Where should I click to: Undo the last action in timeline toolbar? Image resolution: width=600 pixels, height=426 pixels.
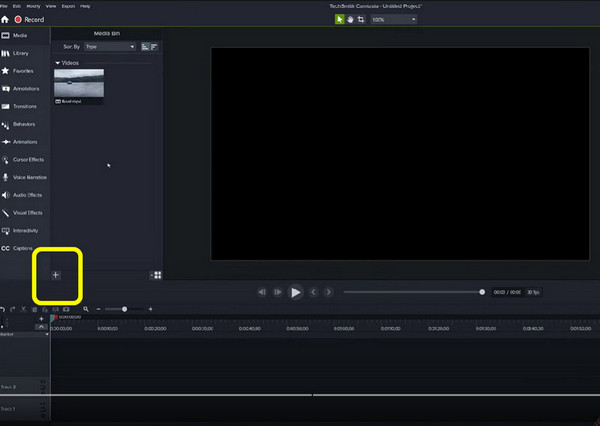[3, 309]
